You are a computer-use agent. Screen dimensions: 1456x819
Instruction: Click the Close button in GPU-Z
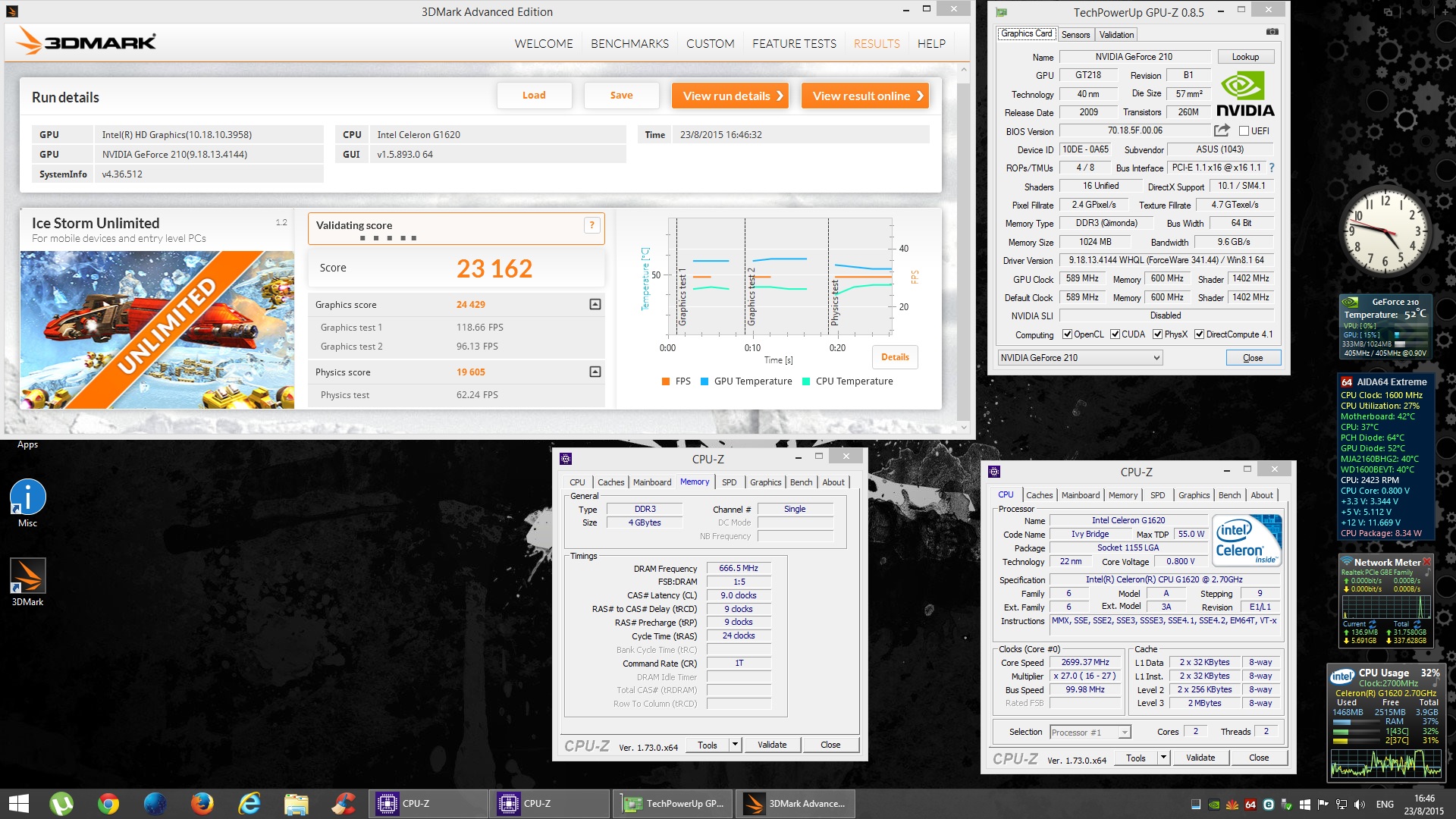(1253, 358)
